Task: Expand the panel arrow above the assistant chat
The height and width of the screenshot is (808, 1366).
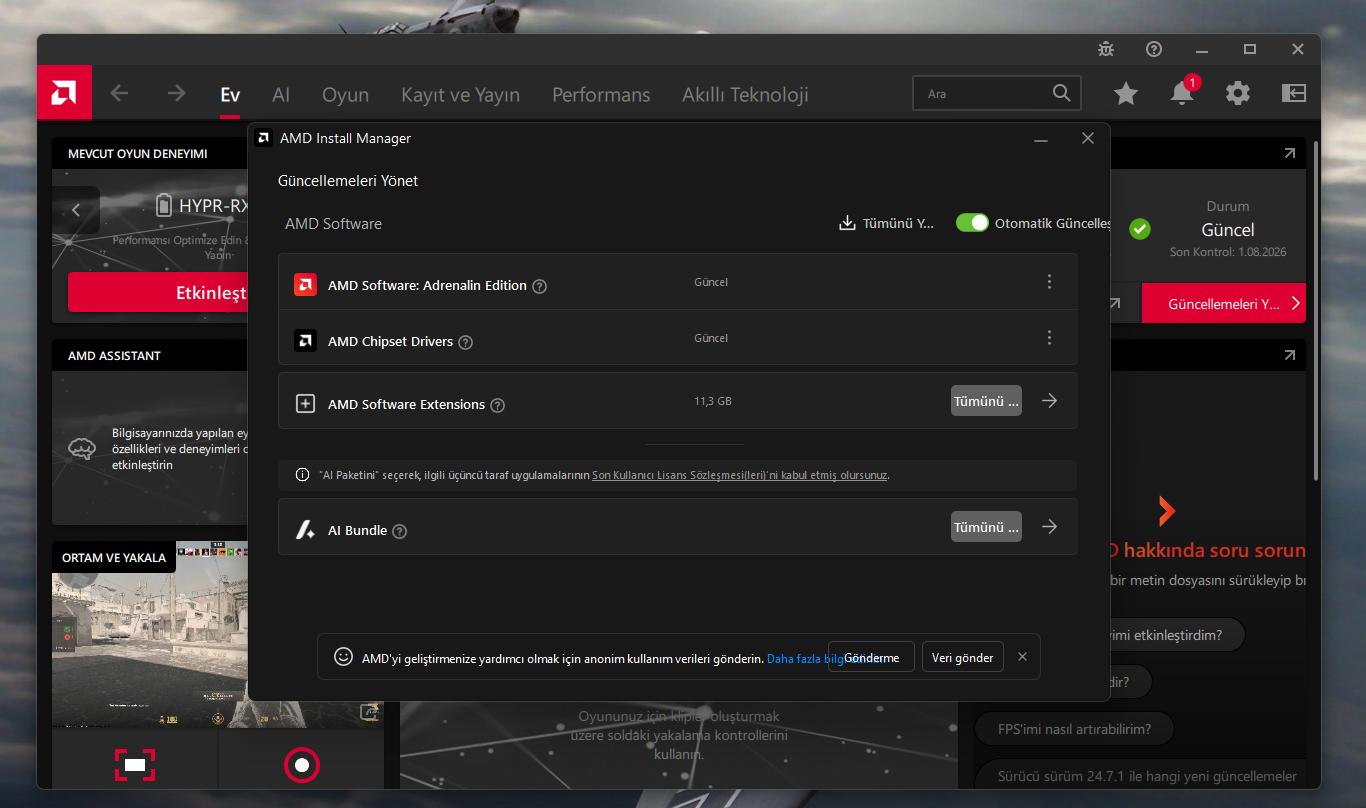Action: tap(1289, 355)
